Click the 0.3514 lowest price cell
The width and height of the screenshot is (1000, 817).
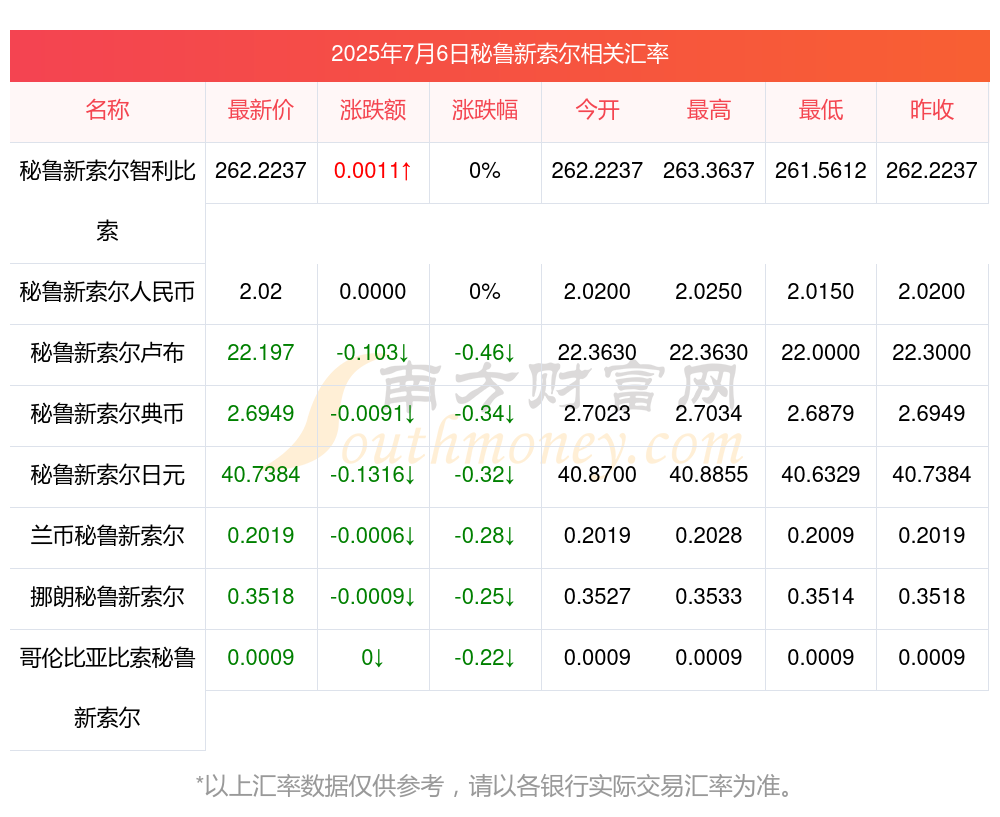(821, 596)
